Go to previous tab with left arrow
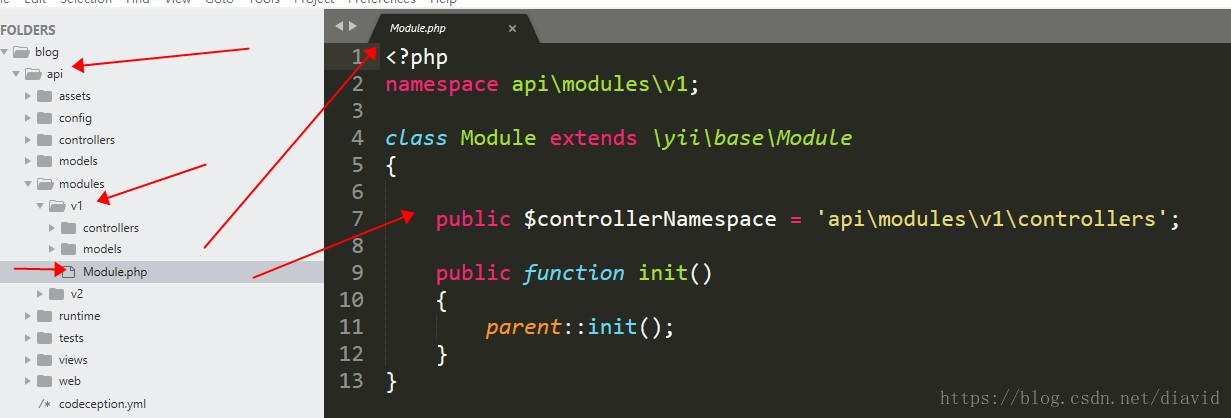Viewport: 1231px width, 418px height. tap(339, 25)
